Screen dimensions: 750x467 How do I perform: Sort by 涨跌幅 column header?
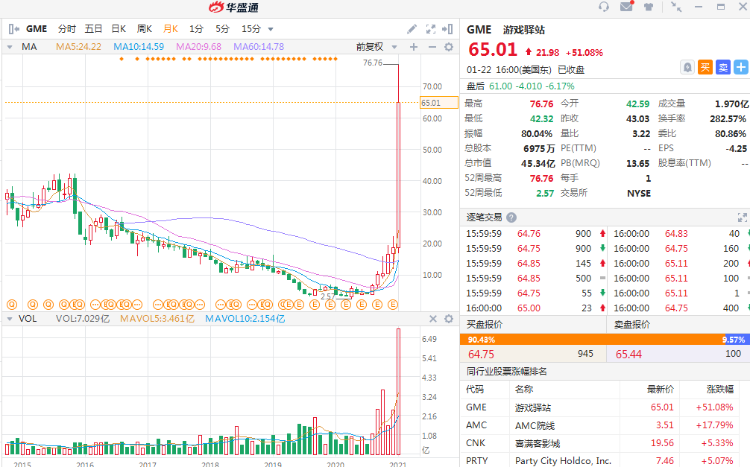720,389
